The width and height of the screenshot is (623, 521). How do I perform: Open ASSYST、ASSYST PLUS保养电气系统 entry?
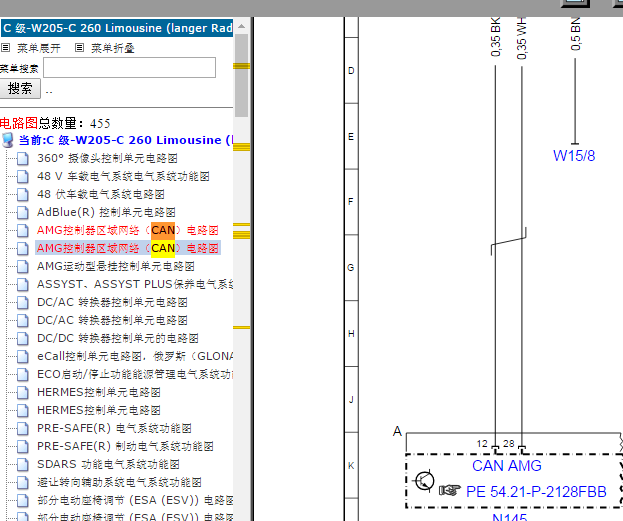[x=135, y=284]
